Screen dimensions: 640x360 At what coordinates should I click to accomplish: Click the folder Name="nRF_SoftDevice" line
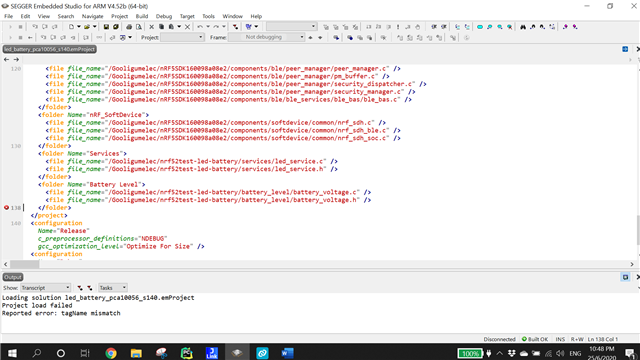click(93, 115)
